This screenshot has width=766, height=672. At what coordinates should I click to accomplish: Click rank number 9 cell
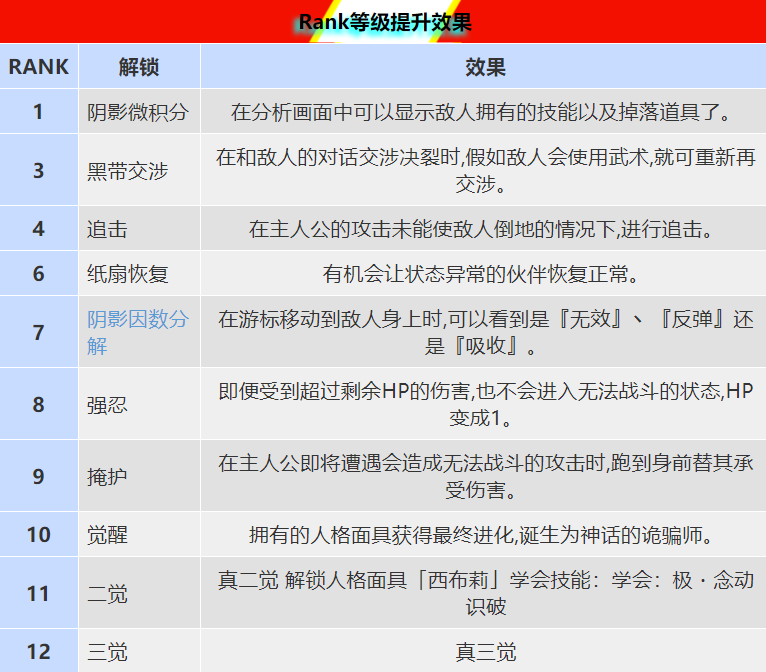(x=39, y=476)
